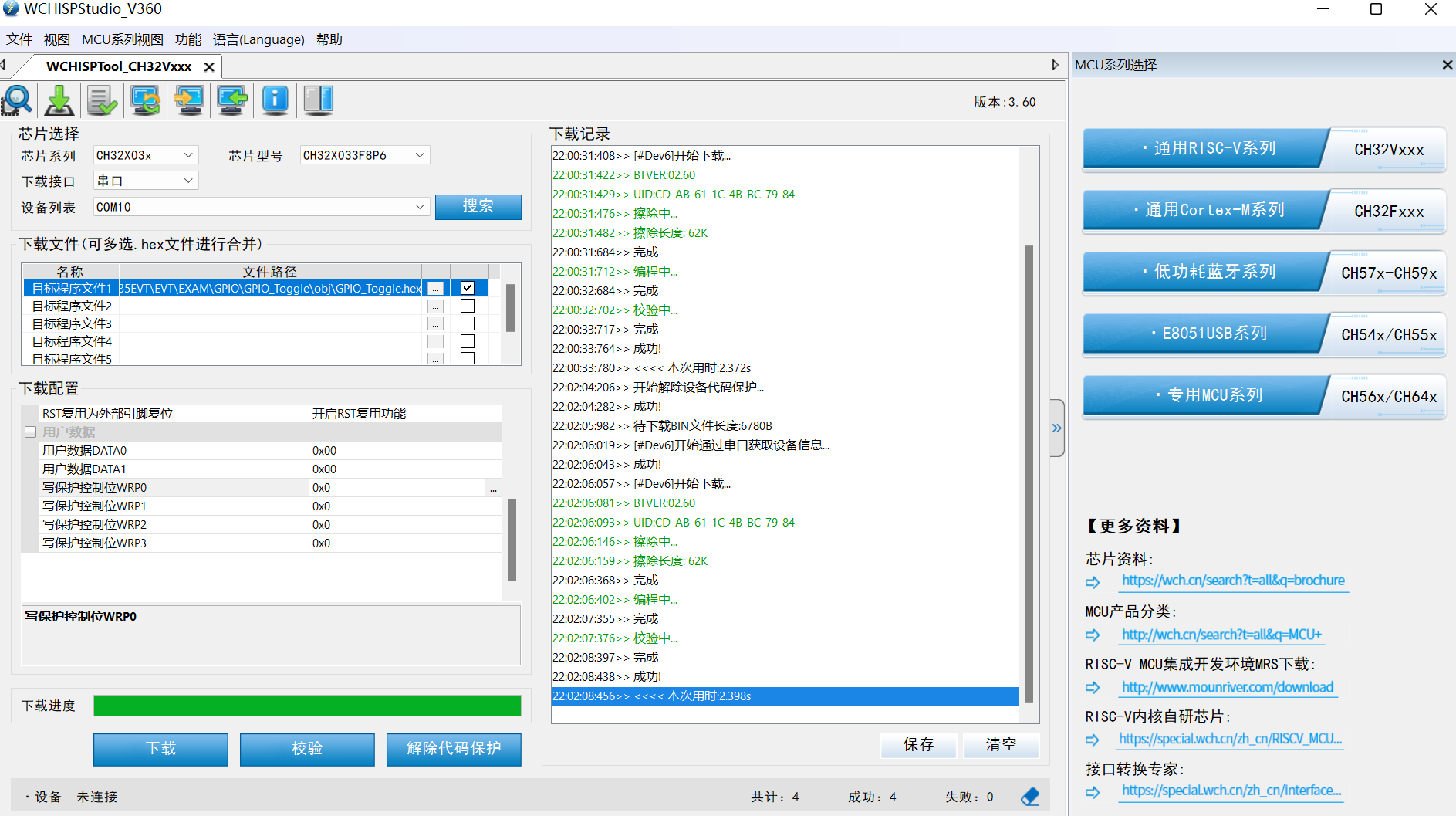The height and width of the screenshot is (816, 1456).
Task: Check the 目标程序文件2 checkbox
Action: pyautogui.click(x=466, y=305)
